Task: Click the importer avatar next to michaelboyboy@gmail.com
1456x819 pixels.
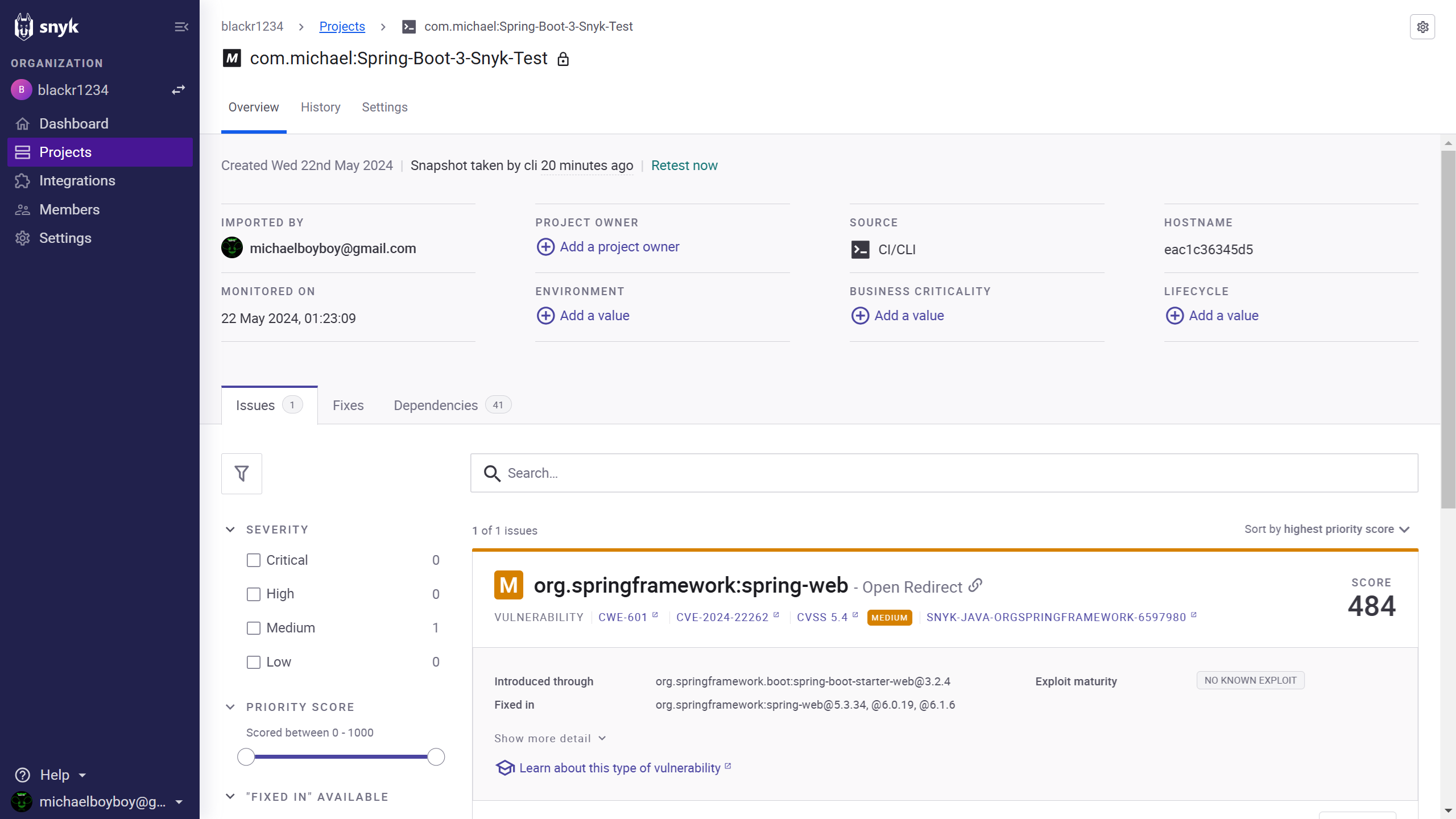Action: coord(232,248)
